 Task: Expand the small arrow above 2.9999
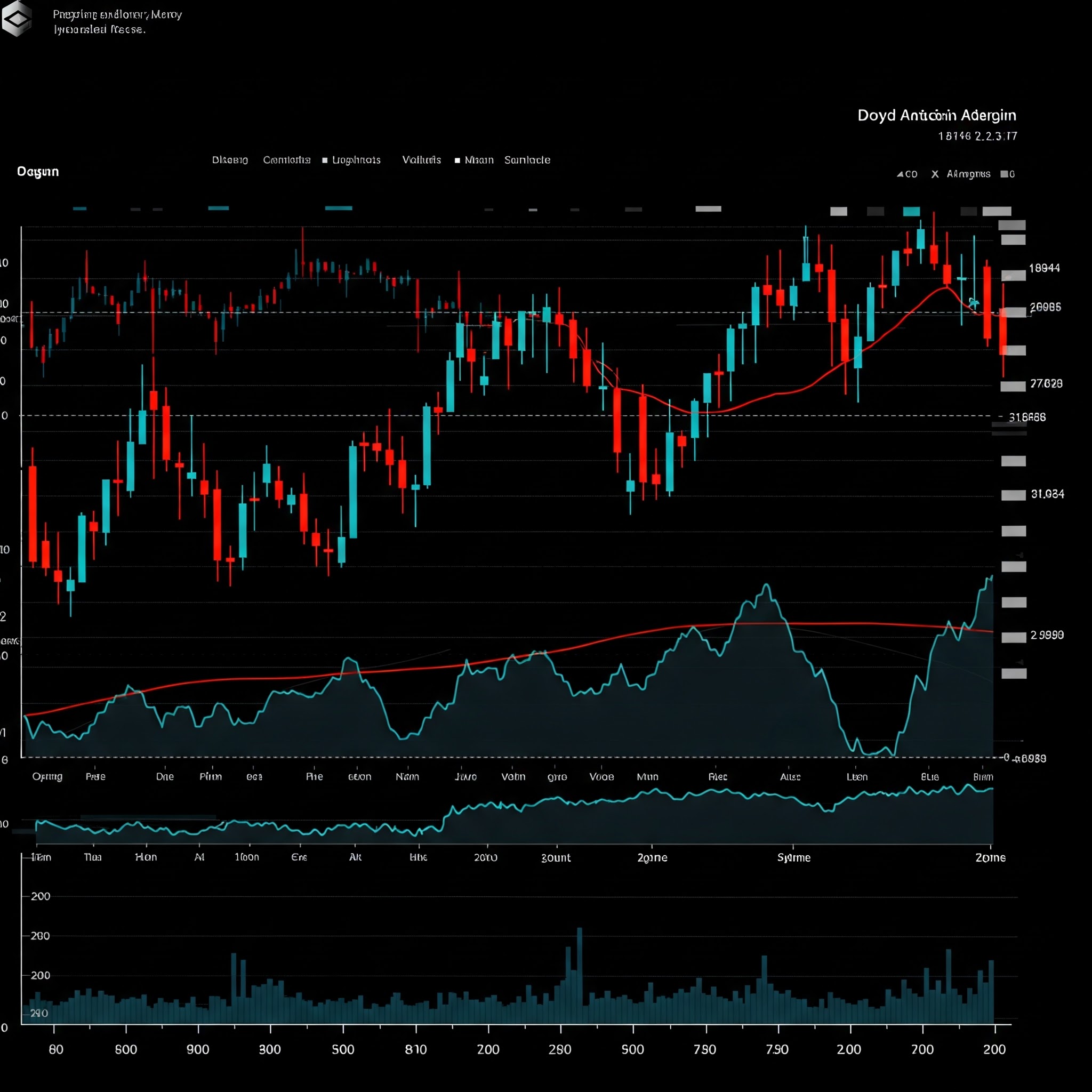(1020, 662)
